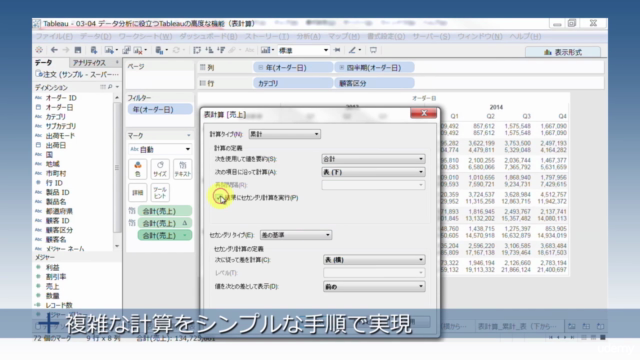The height and width of the screenshot is (360, 640).
Task: Click the presentation mode icon in toolbar
Action: coord(373,50)
